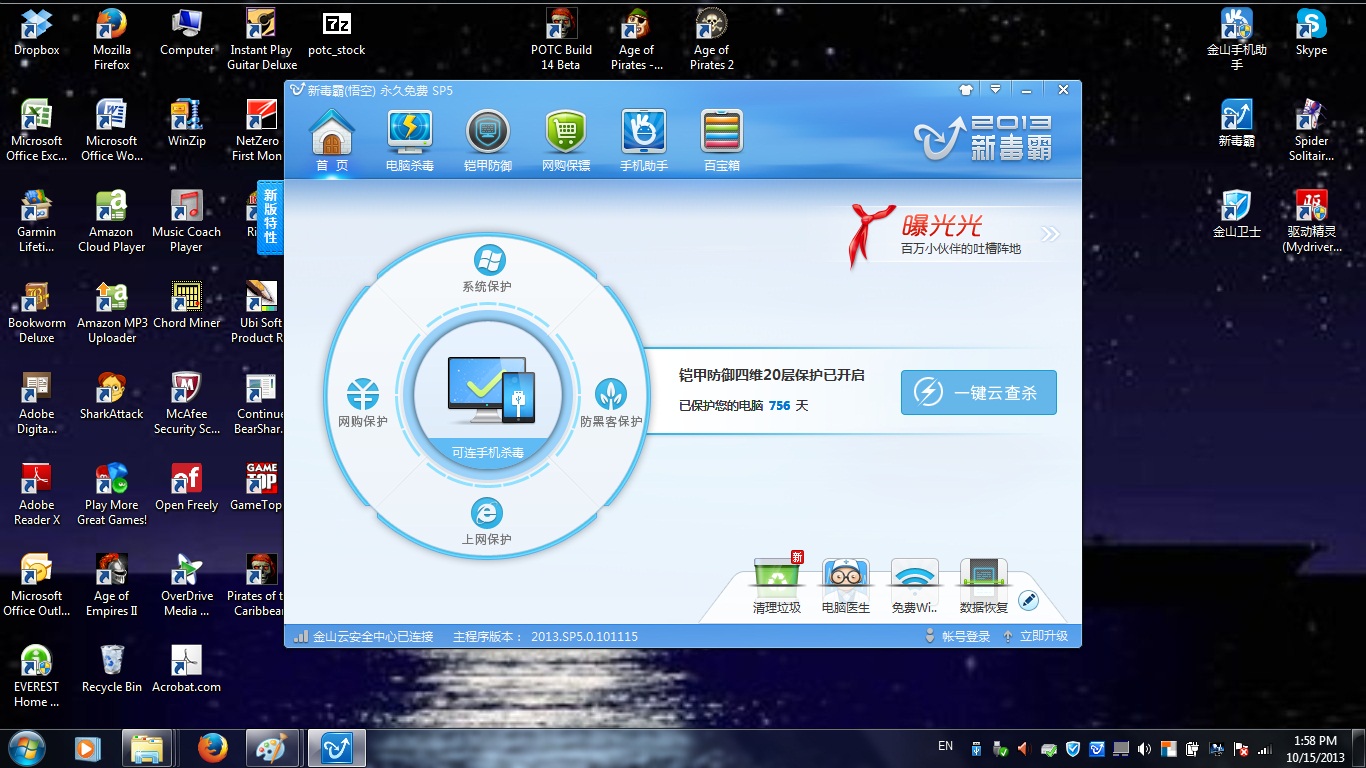Viewport: 1366px width, 768px height.
Task: Open Dropbox desktop shortcut
Action: (36, 33)
